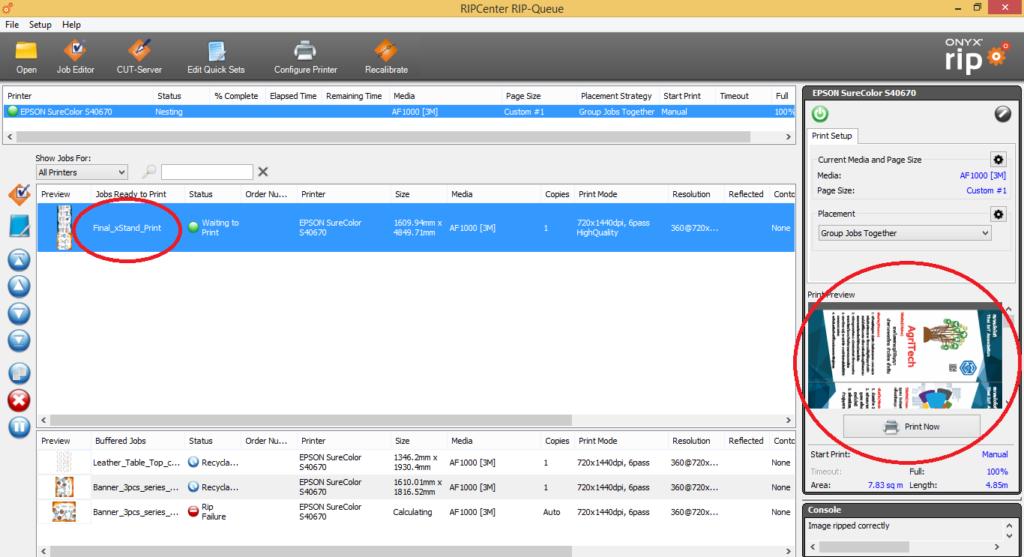
Task: Start the Recalibrate tool
Action: (x=385, y=50)
